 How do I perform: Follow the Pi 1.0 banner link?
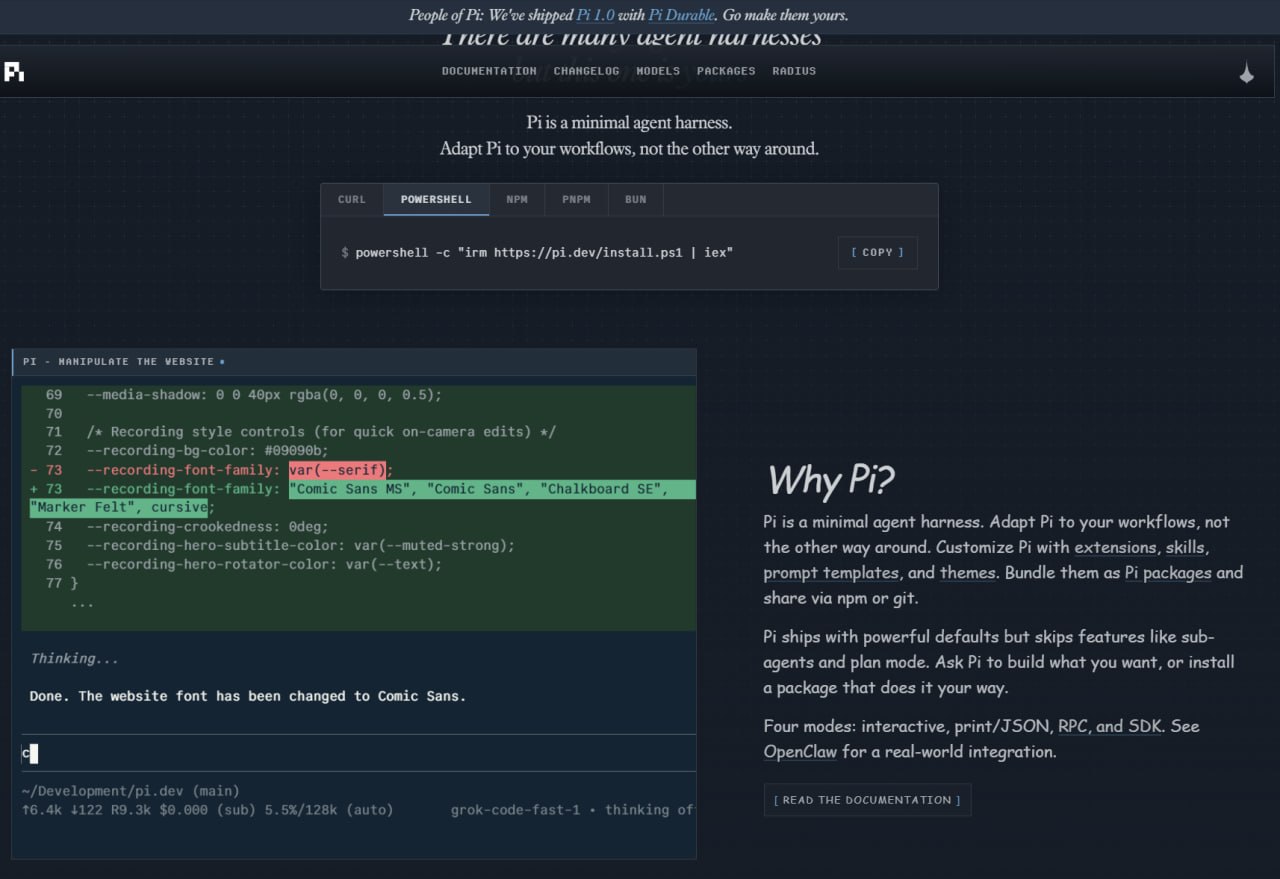[596, 15]
